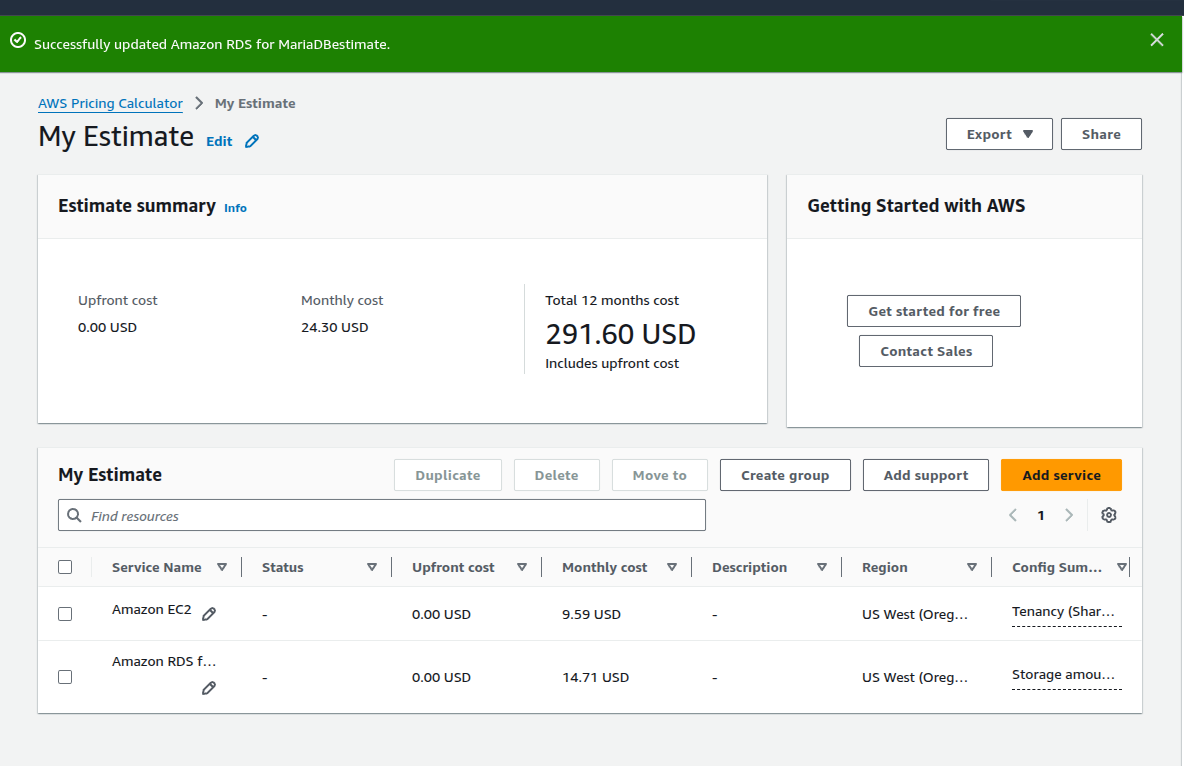Viewport: 1184px width, 766px height.
Task: Sort by Monthly cost column arrow
Action: point(671,567)
